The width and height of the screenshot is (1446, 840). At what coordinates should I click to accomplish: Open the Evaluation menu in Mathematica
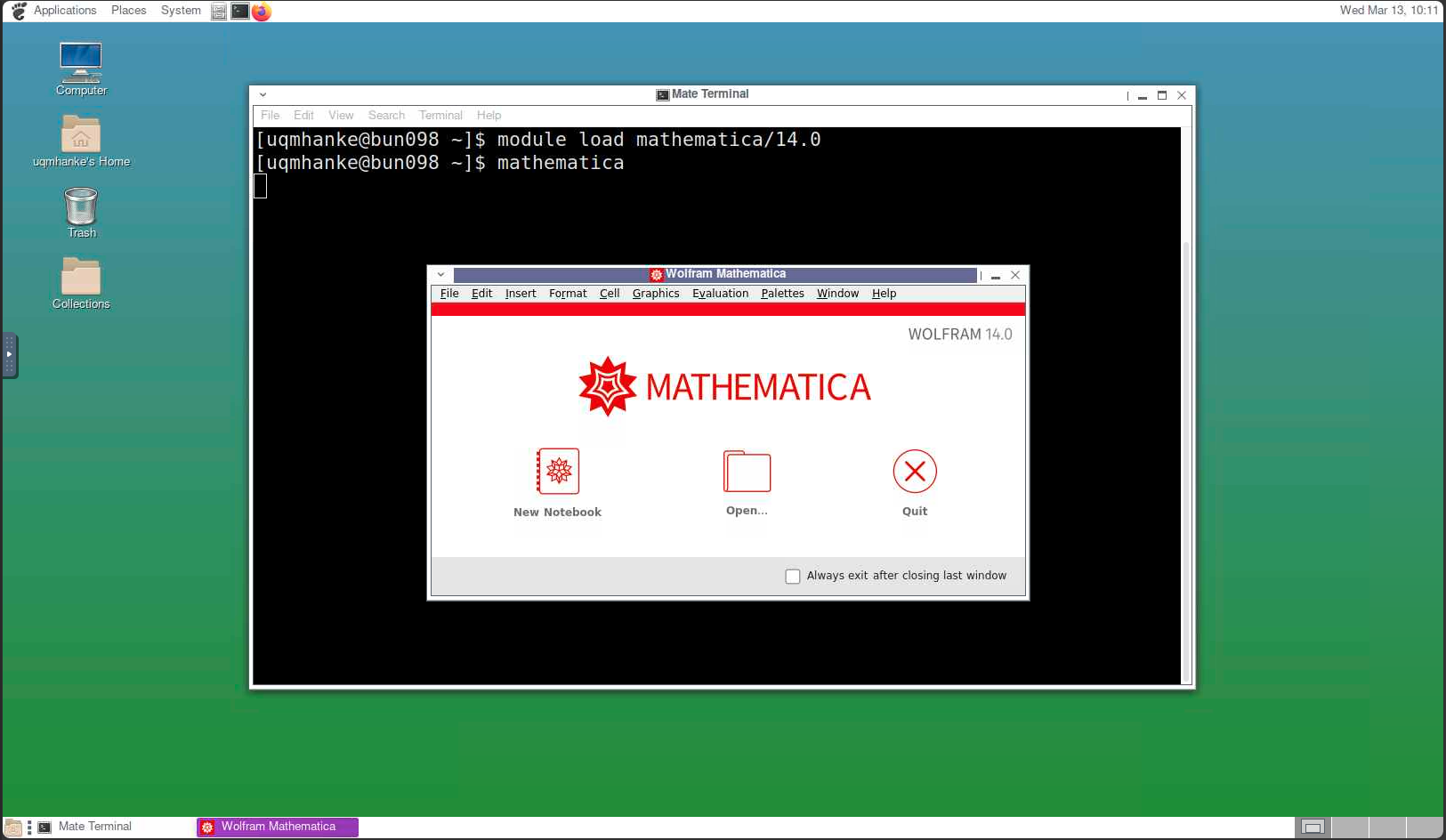point(720,294)
